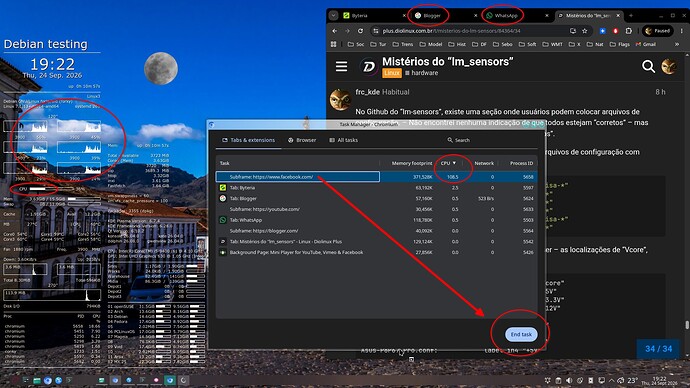
Task: Show more bookmarks with the chevron
Action: tap(676, 44)
